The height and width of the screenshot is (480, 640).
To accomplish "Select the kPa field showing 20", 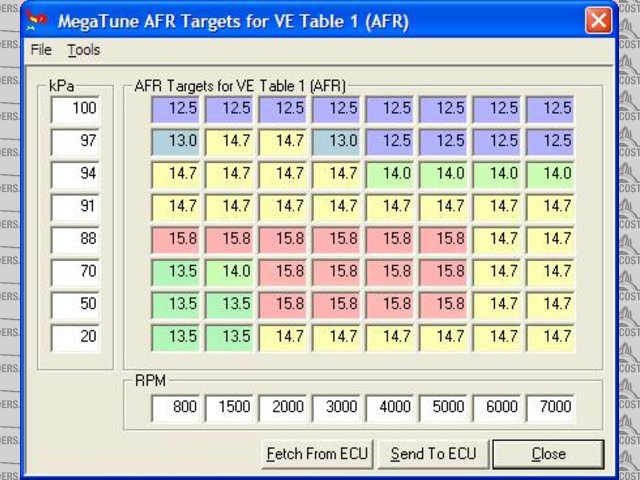I will [x=75, y=338].
